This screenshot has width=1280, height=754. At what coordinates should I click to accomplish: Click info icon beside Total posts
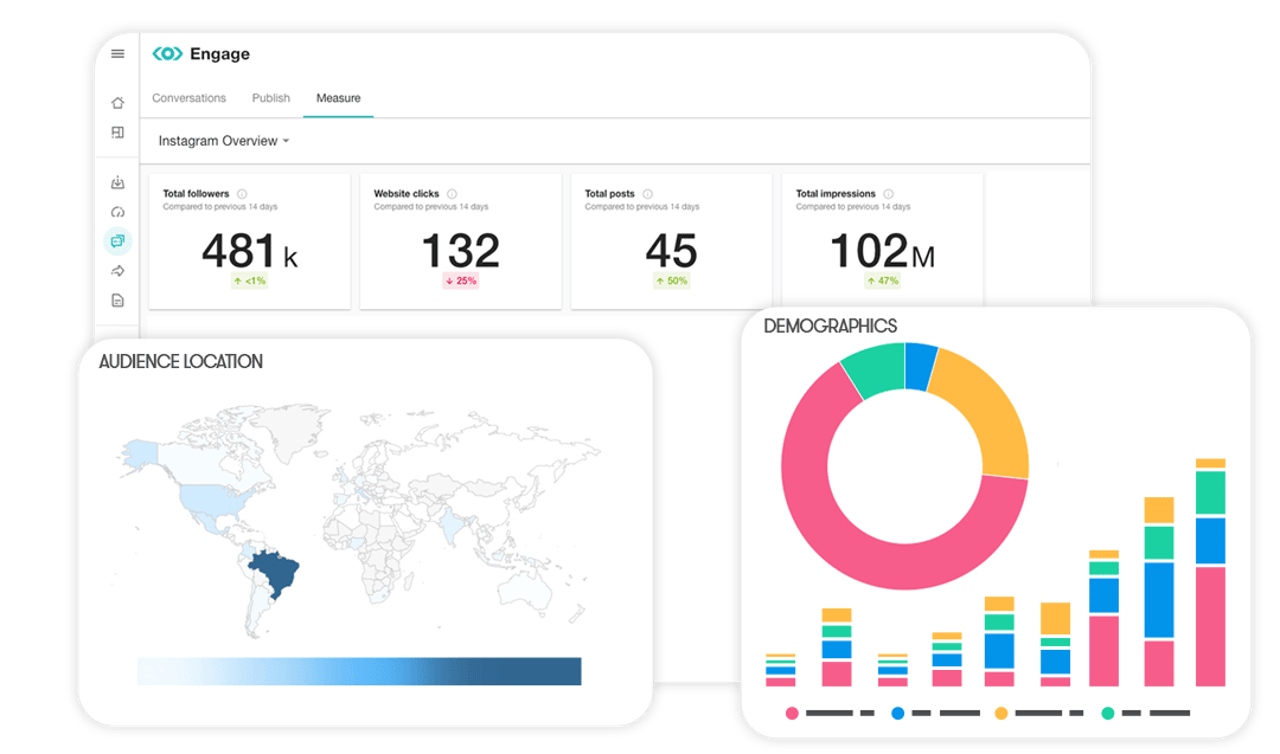(648, 194)
